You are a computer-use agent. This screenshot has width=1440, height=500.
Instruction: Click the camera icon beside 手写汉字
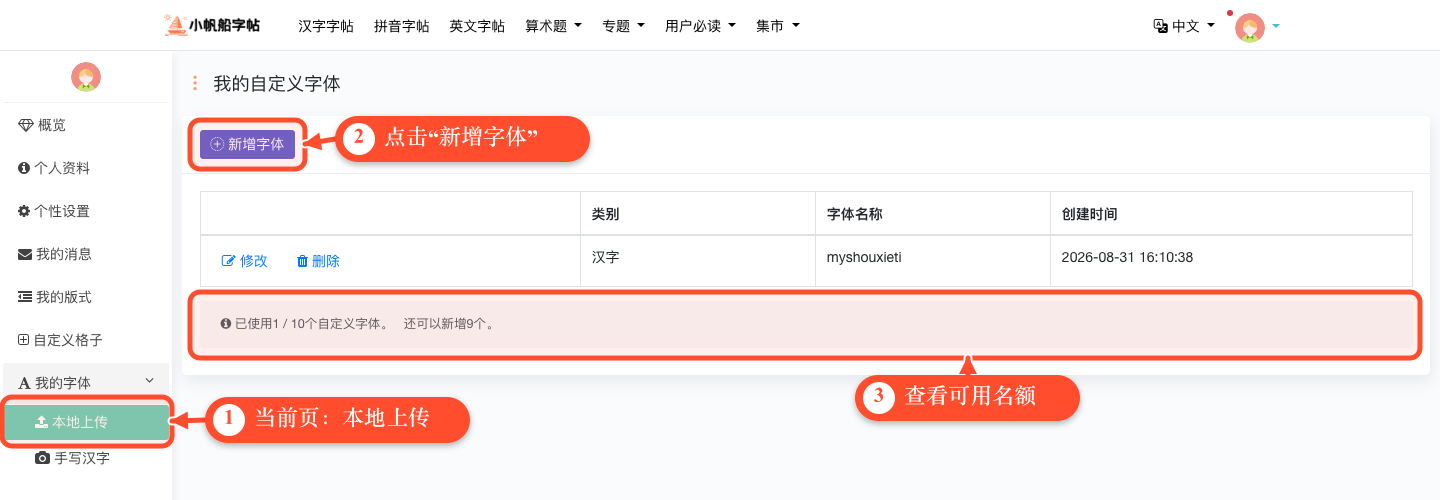(x=42, y=458)
